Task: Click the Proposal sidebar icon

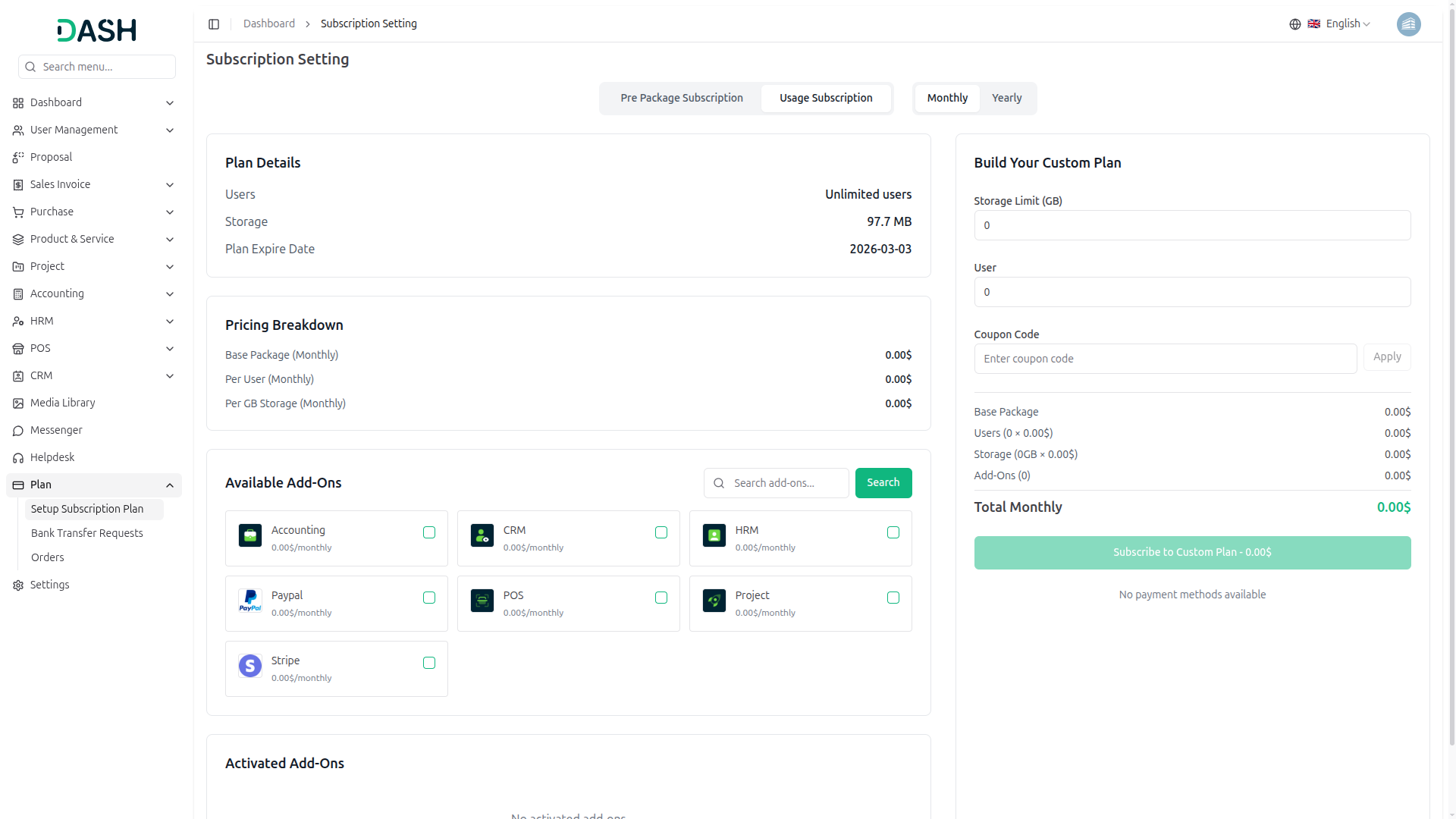Action: [x=18, y=158]
